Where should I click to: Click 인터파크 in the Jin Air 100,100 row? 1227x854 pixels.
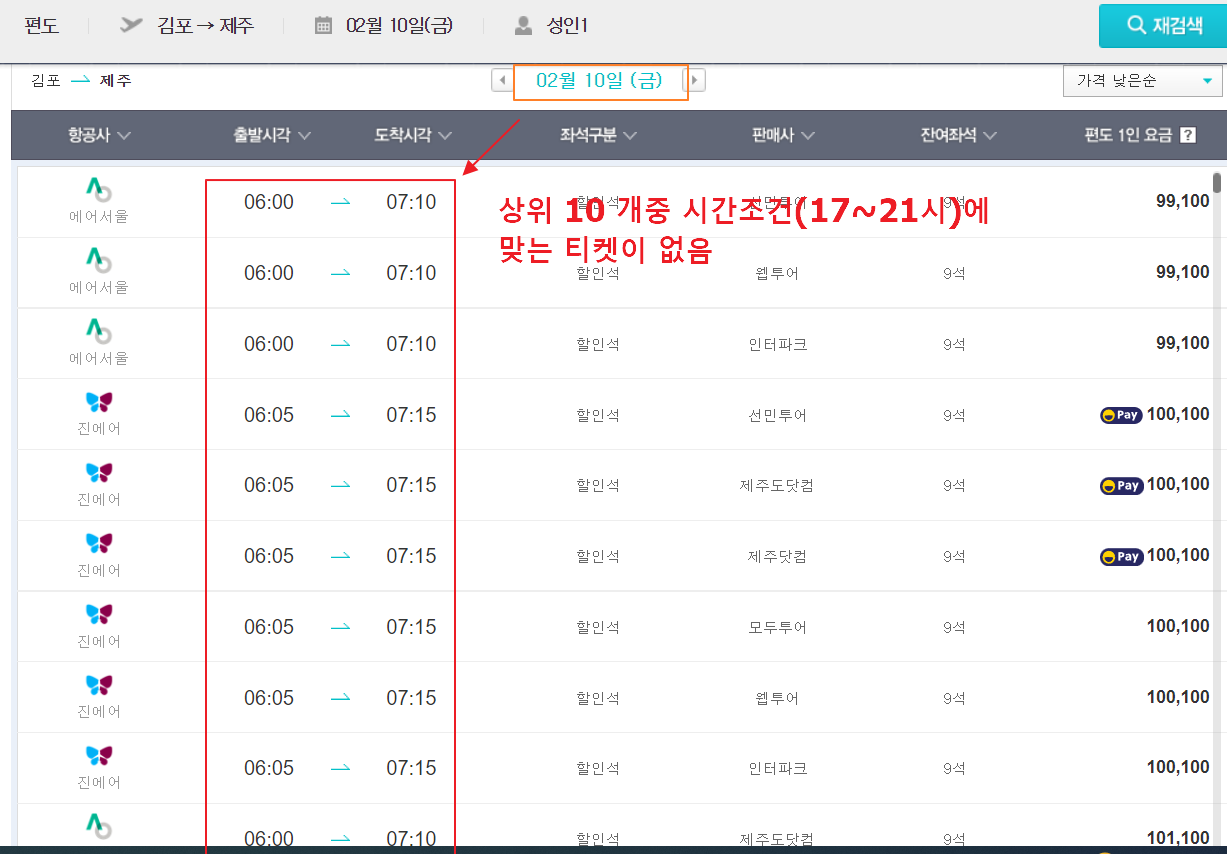click(777, 769)
